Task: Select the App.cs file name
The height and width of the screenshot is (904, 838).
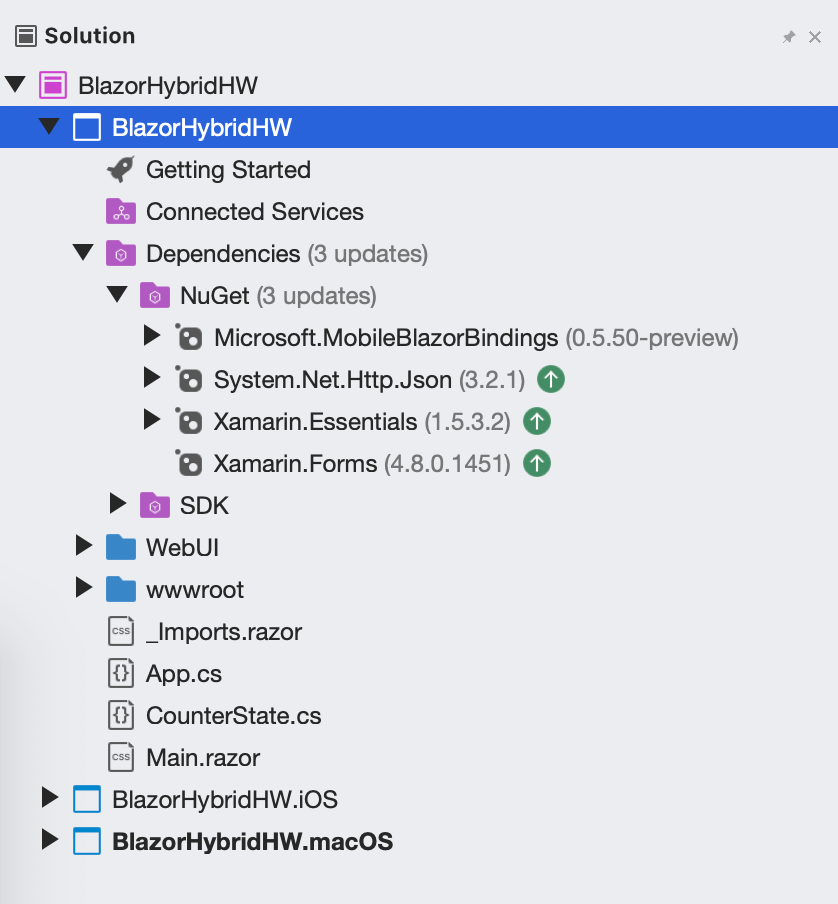Action: pyautogui.click(x=184, y=674)
